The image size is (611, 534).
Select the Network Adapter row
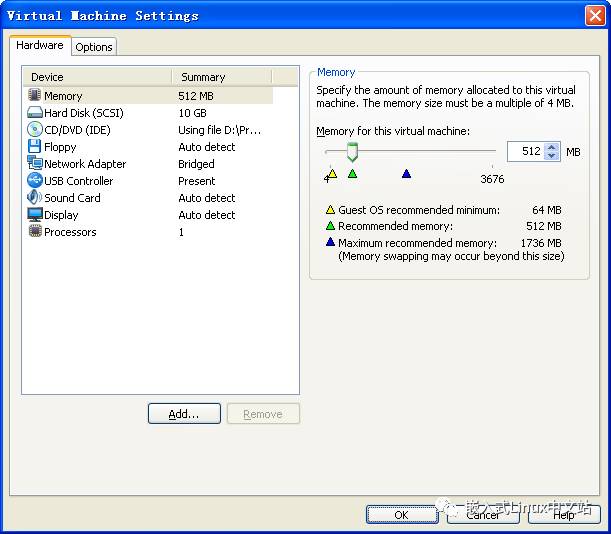(x=150, y=164)
